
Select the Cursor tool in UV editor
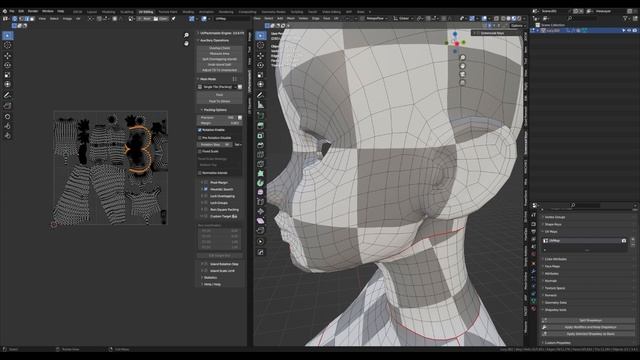coord(7,45)
